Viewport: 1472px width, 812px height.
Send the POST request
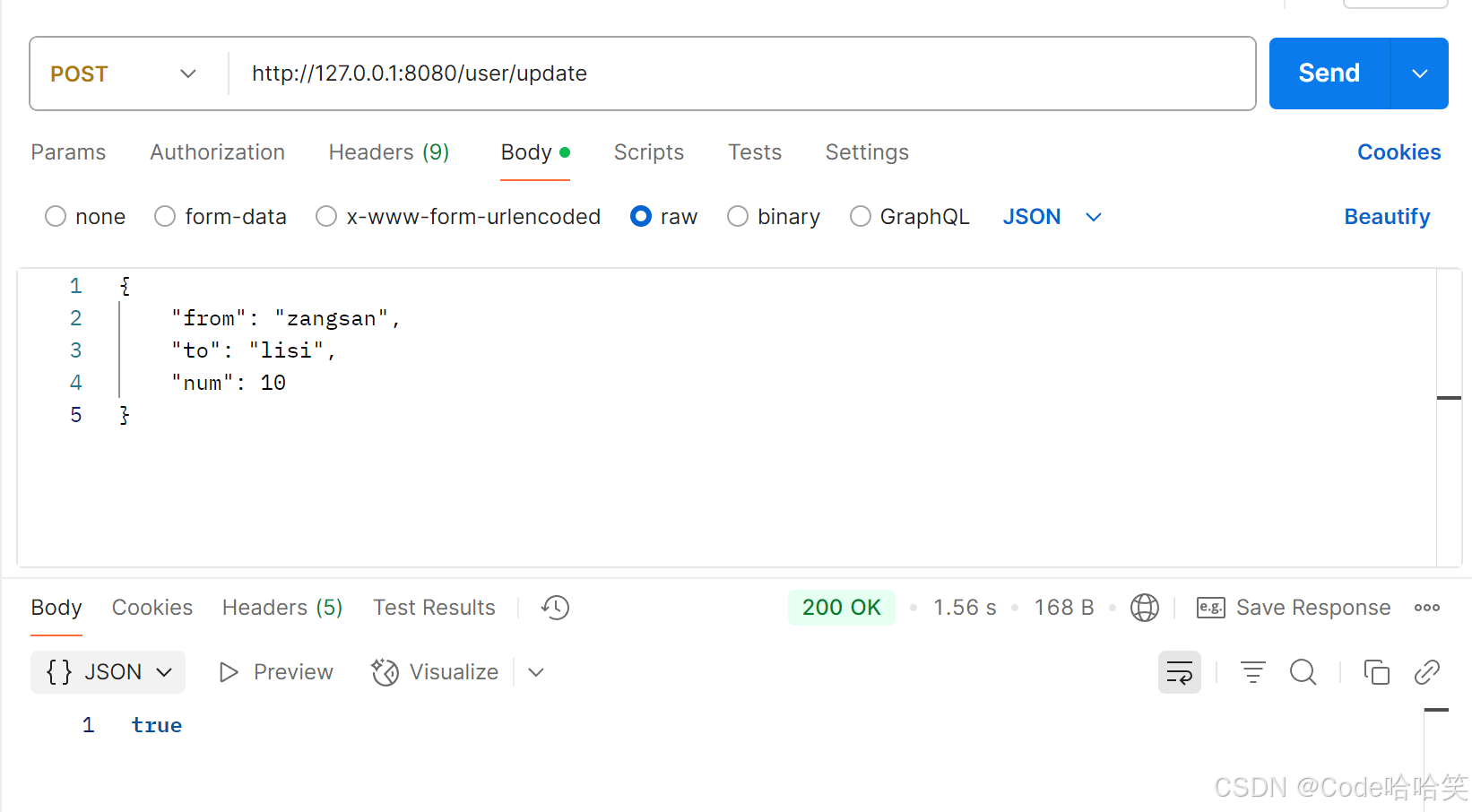(x=1329, y=73)
